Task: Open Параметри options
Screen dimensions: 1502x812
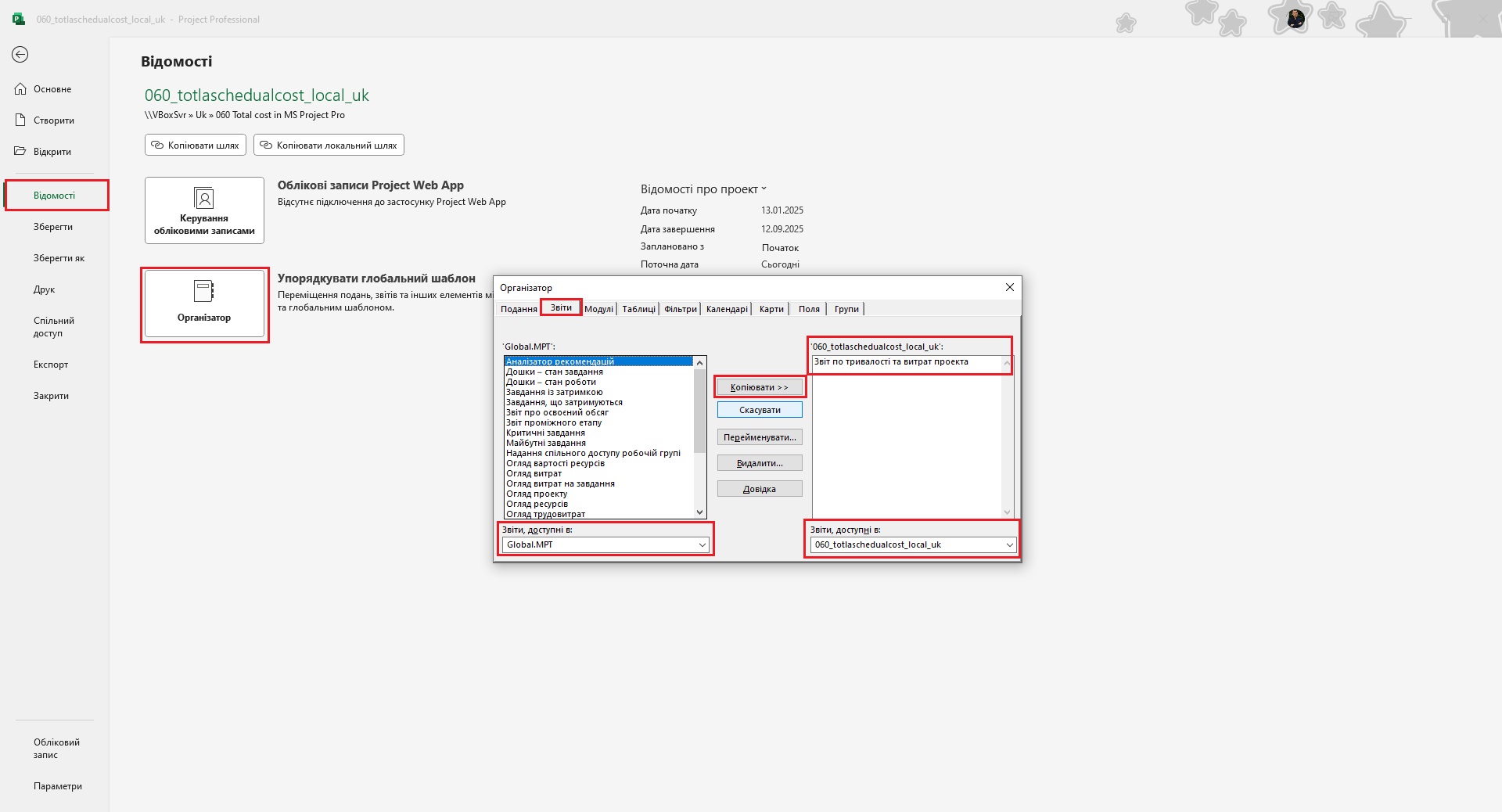Action: coord(58,786)
